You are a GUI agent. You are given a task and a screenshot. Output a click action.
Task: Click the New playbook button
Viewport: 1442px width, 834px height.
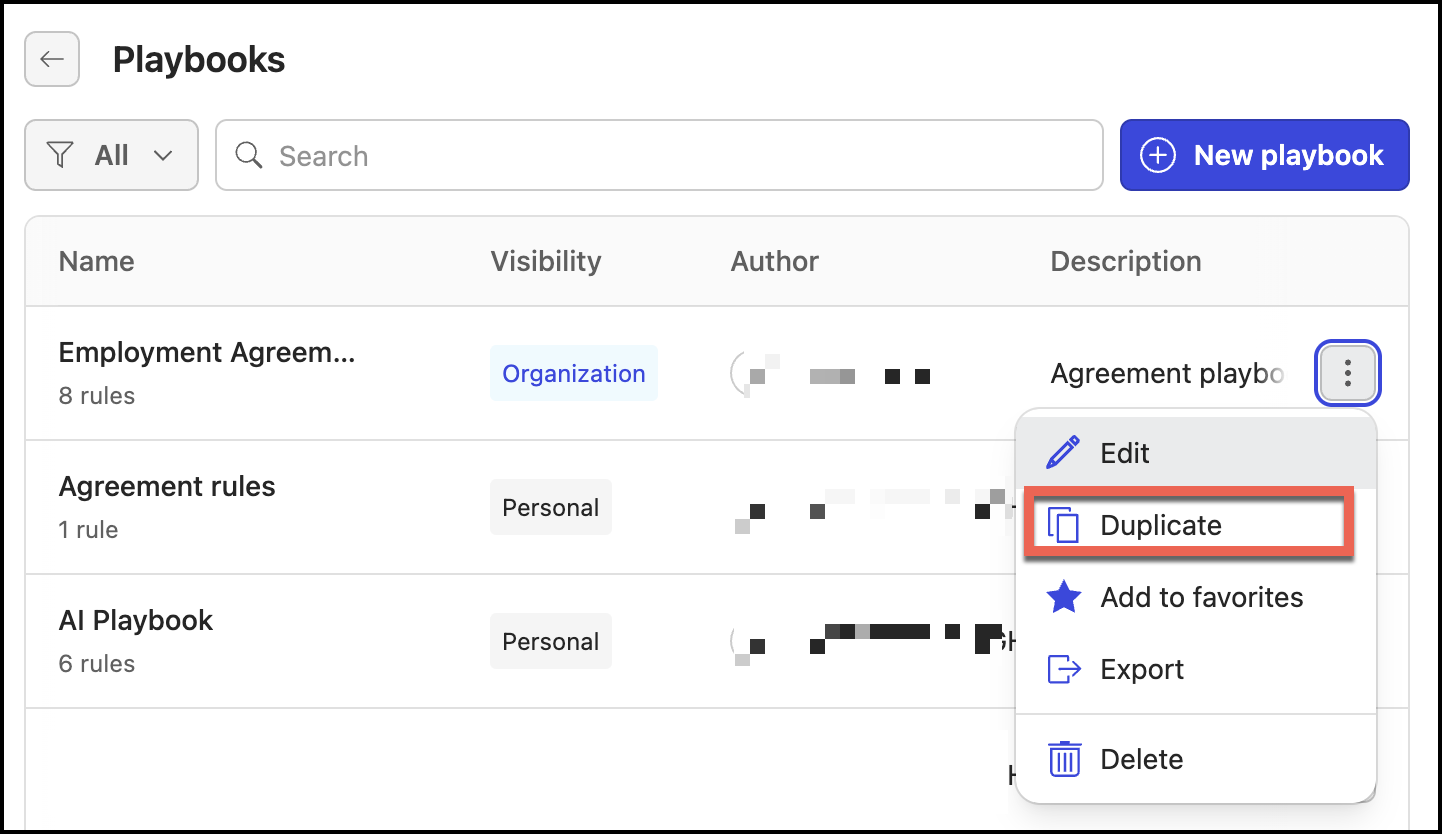(x=1264, y=155)
